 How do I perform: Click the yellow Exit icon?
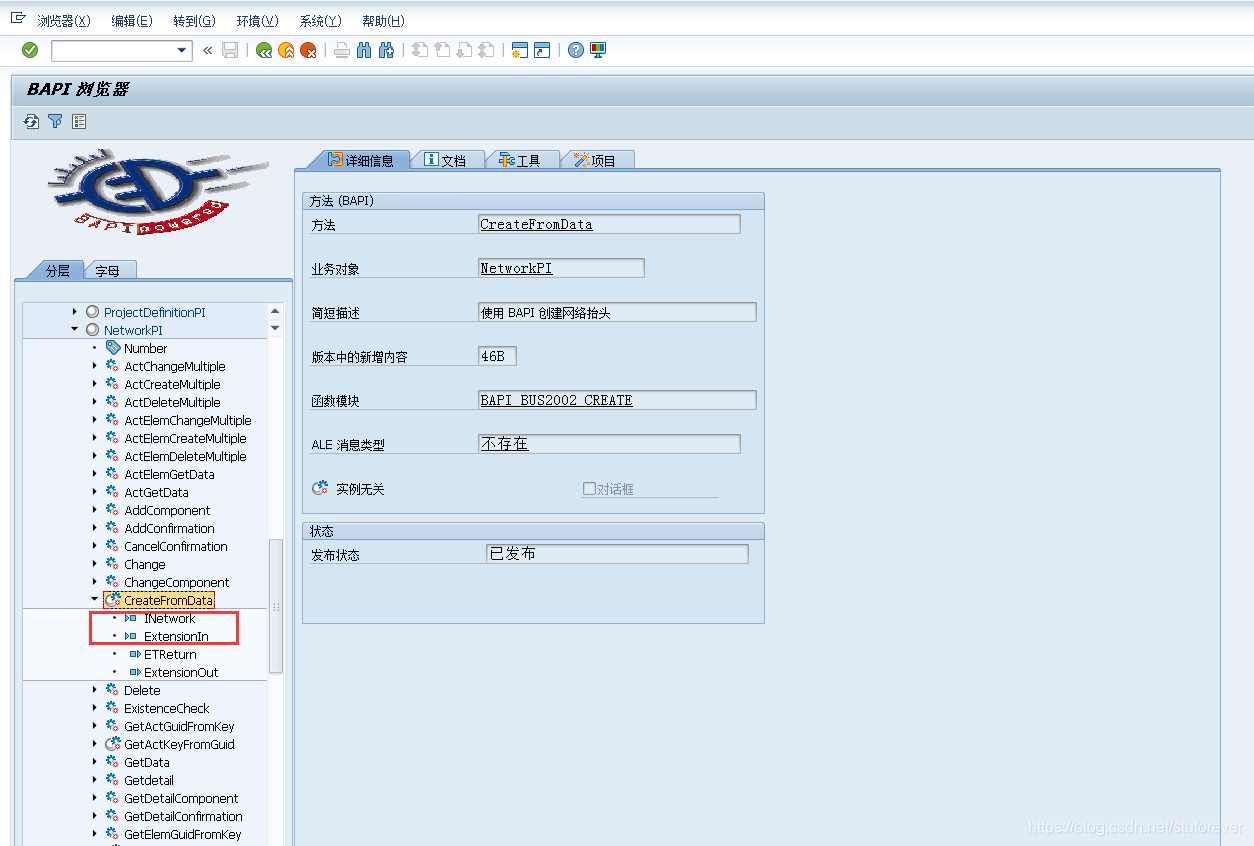coord(286,50)
